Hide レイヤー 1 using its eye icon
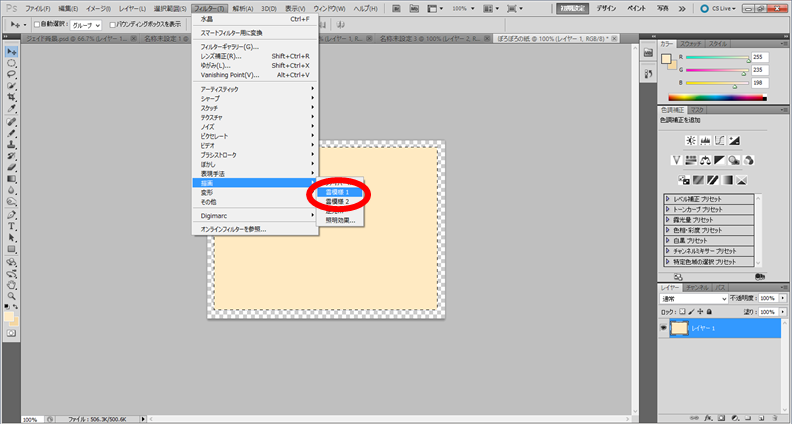The height and width of the screenshot is (424, 792). [x=663, y=328]
